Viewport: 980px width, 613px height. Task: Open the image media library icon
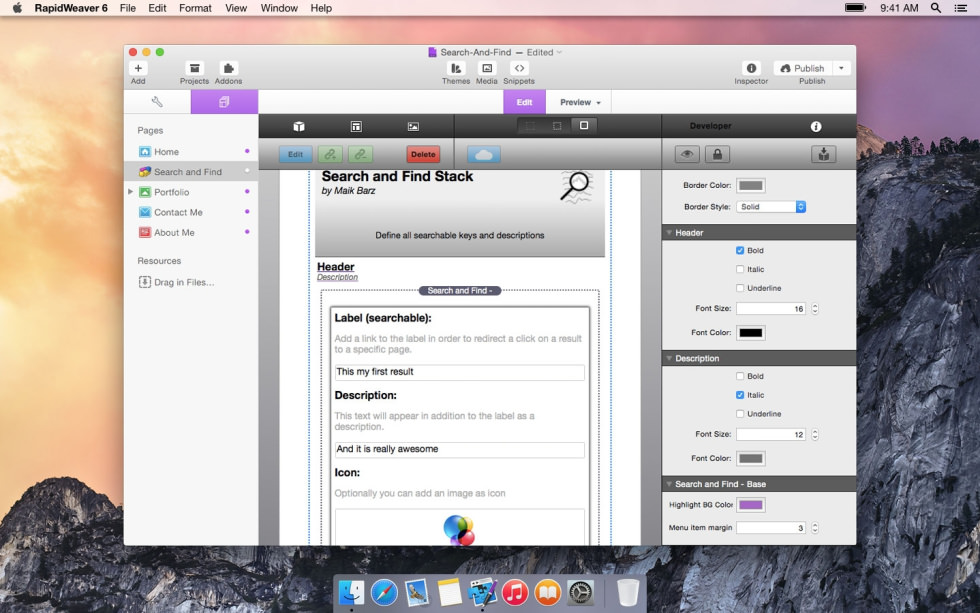(x=413, y=126)
